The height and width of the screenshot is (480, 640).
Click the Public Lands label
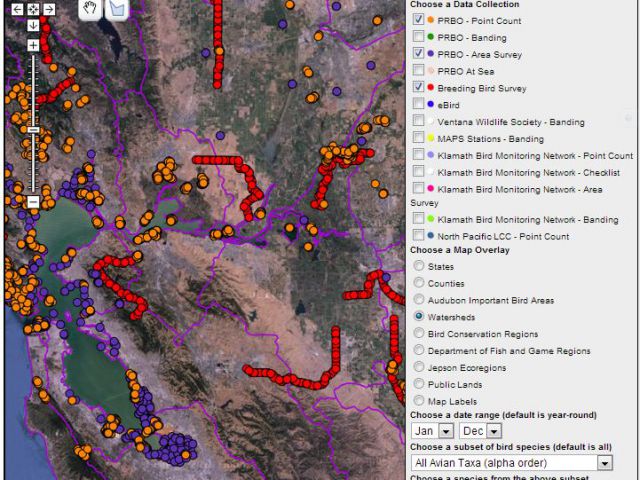coord(455,384)
